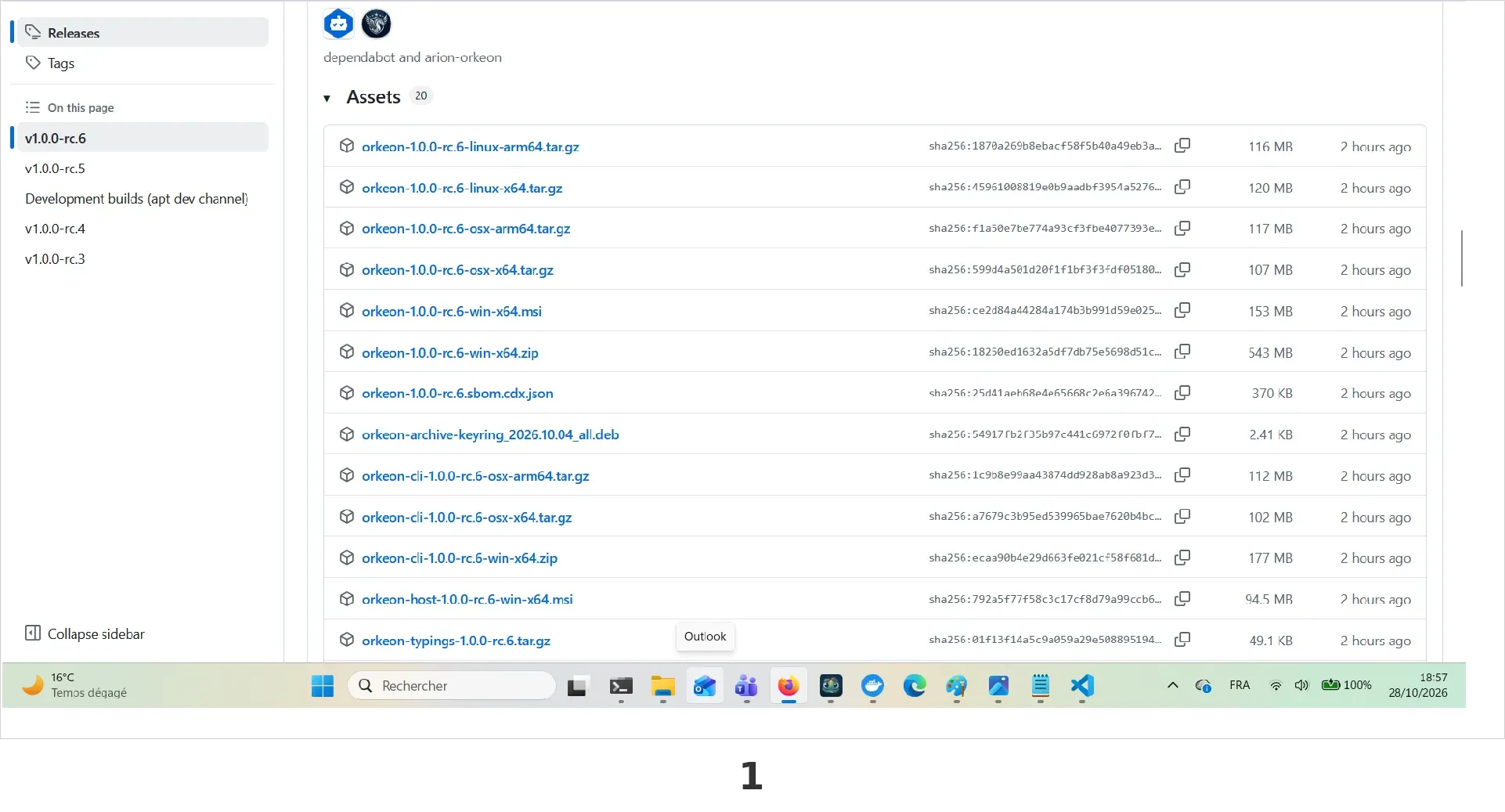Jump to v1.0.0-rc.5 release
The height and width of the screenshot is (812, 1505).
(55, 168)
